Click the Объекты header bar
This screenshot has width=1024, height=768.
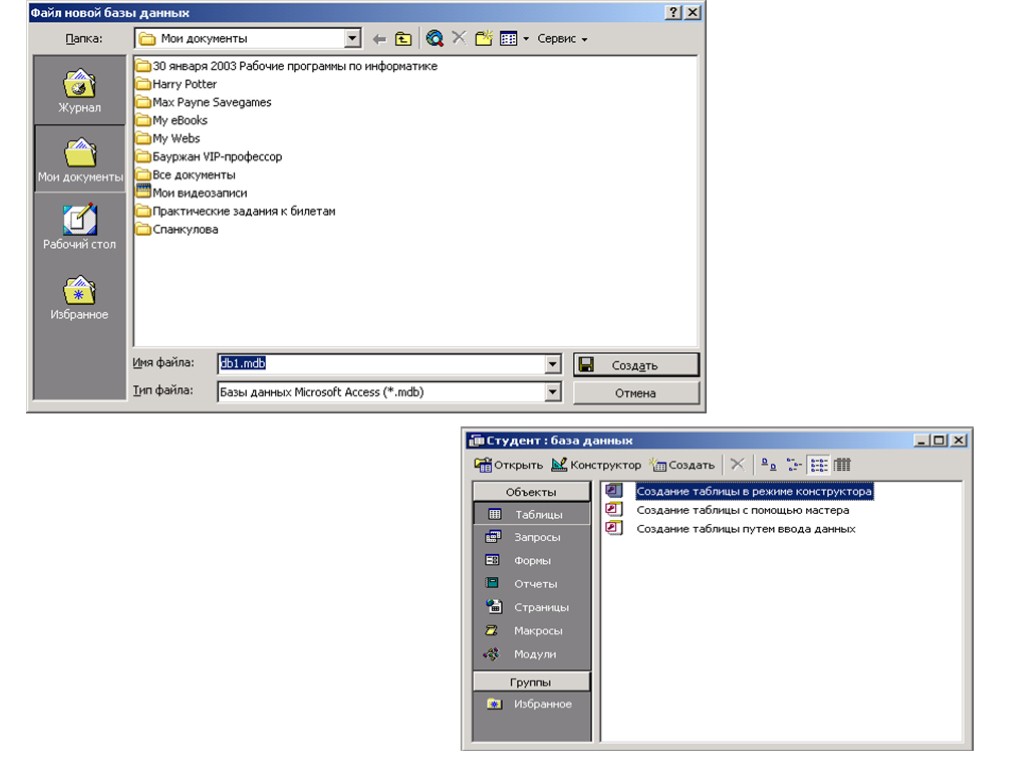(x=531, y=492)
